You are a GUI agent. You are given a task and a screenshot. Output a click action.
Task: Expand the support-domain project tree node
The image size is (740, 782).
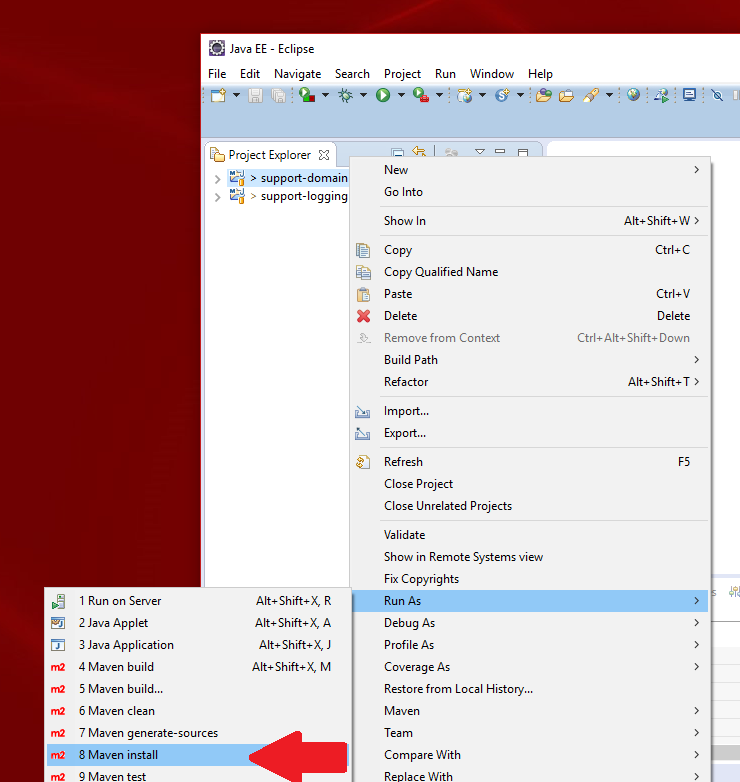[x=218, y=178]
